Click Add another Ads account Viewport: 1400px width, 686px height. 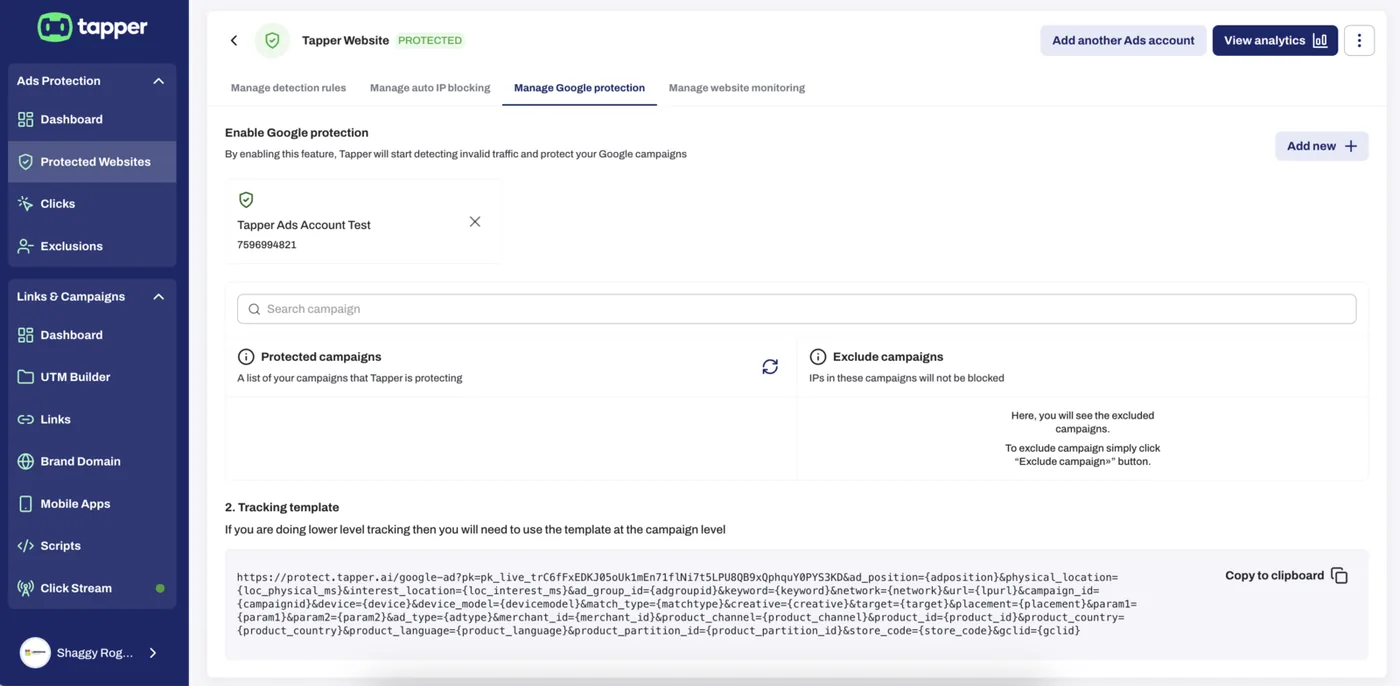click(x=1123, y=41)
